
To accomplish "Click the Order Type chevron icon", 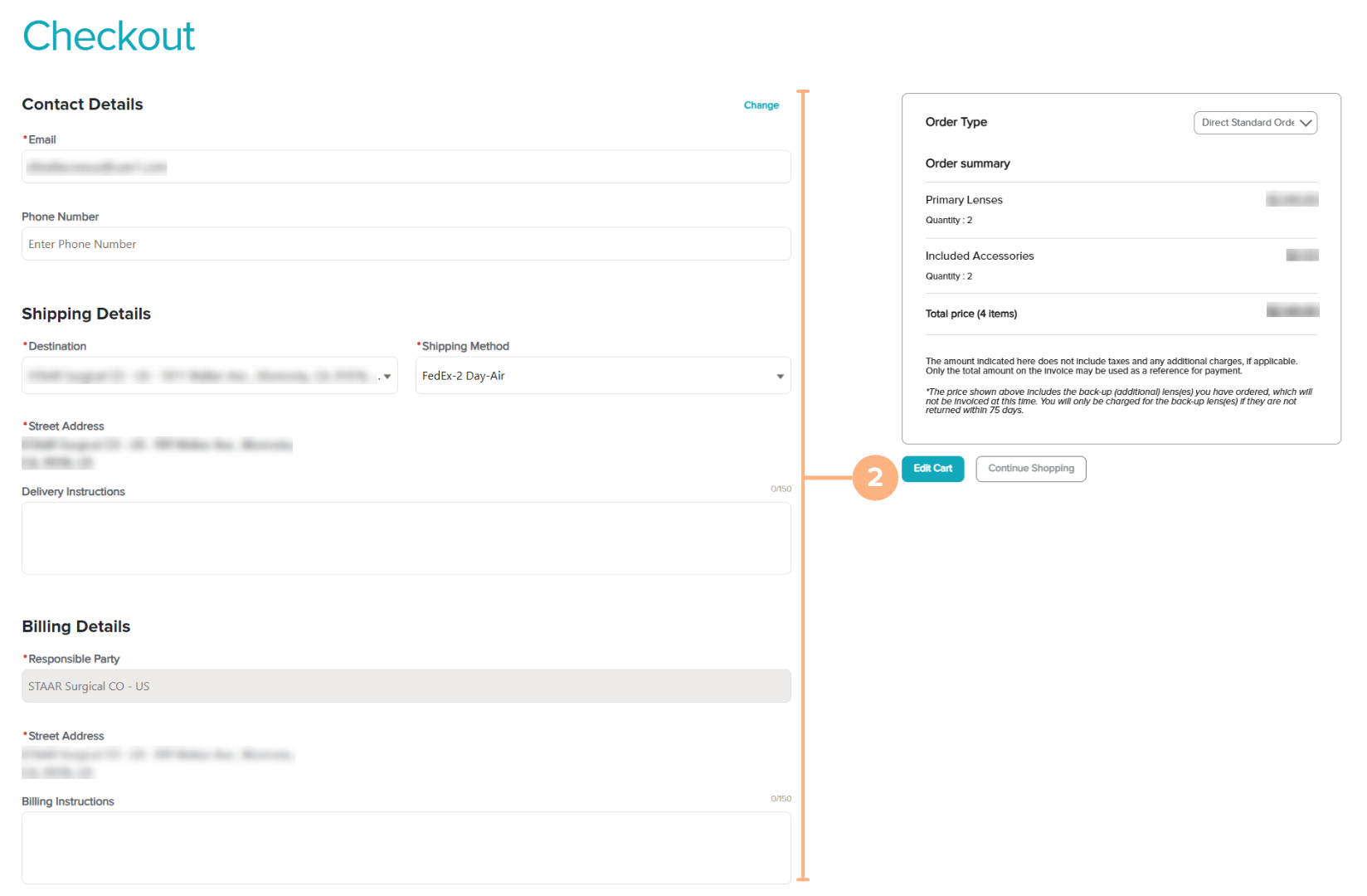I will tap(1306, 123).
